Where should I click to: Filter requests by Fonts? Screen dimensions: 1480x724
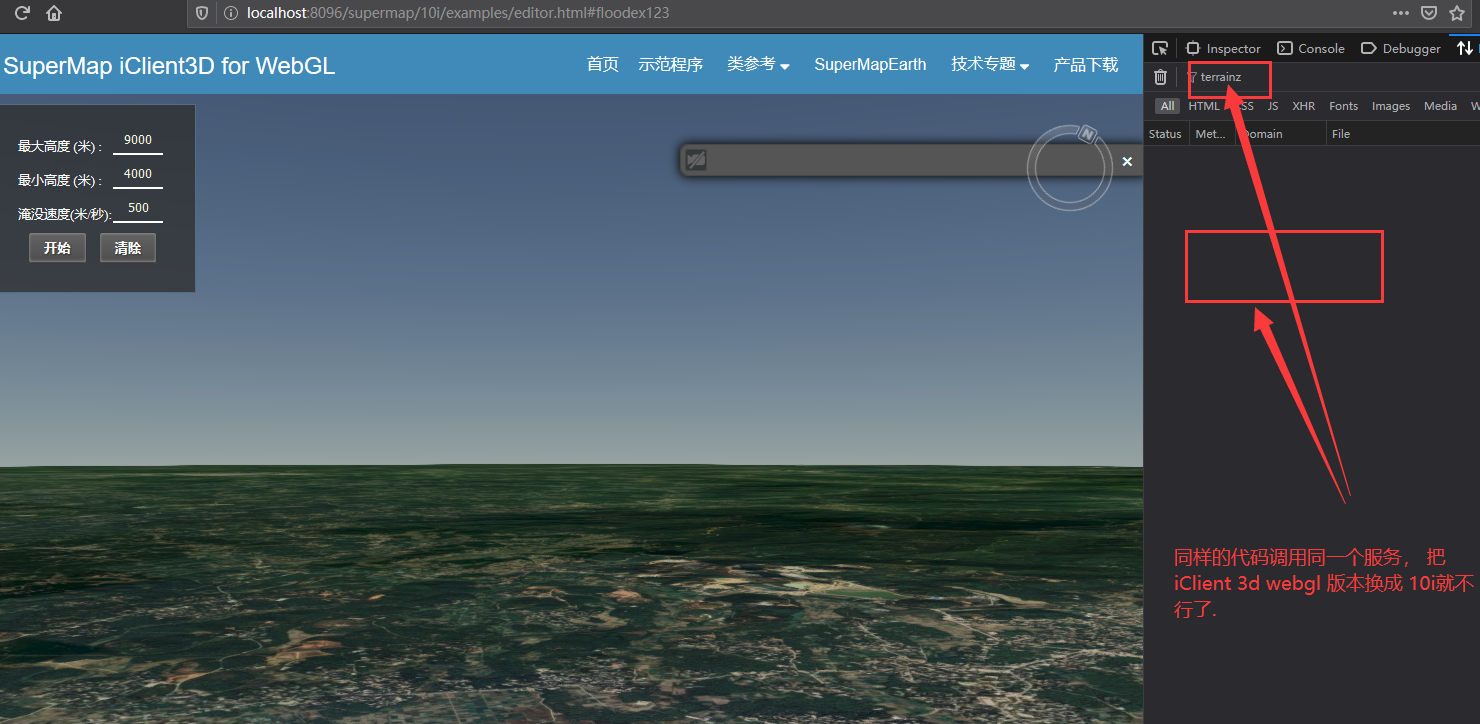(1344, 106)
